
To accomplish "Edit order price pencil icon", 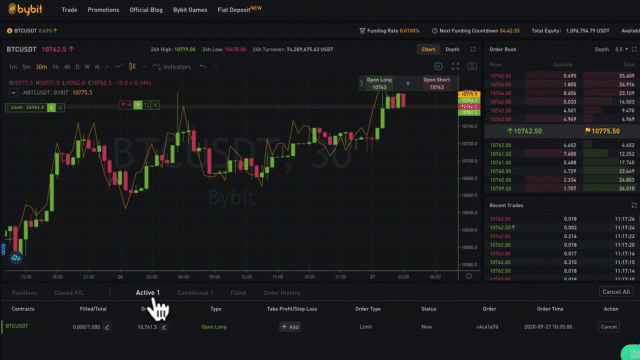I will pos(164,327).
